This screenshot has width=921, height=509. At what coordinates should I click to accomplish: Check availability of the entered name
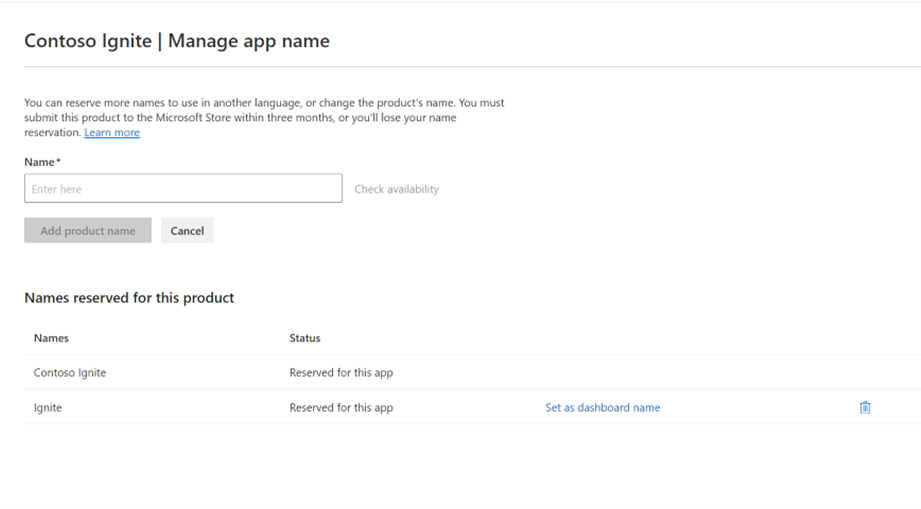pos(396,189)
